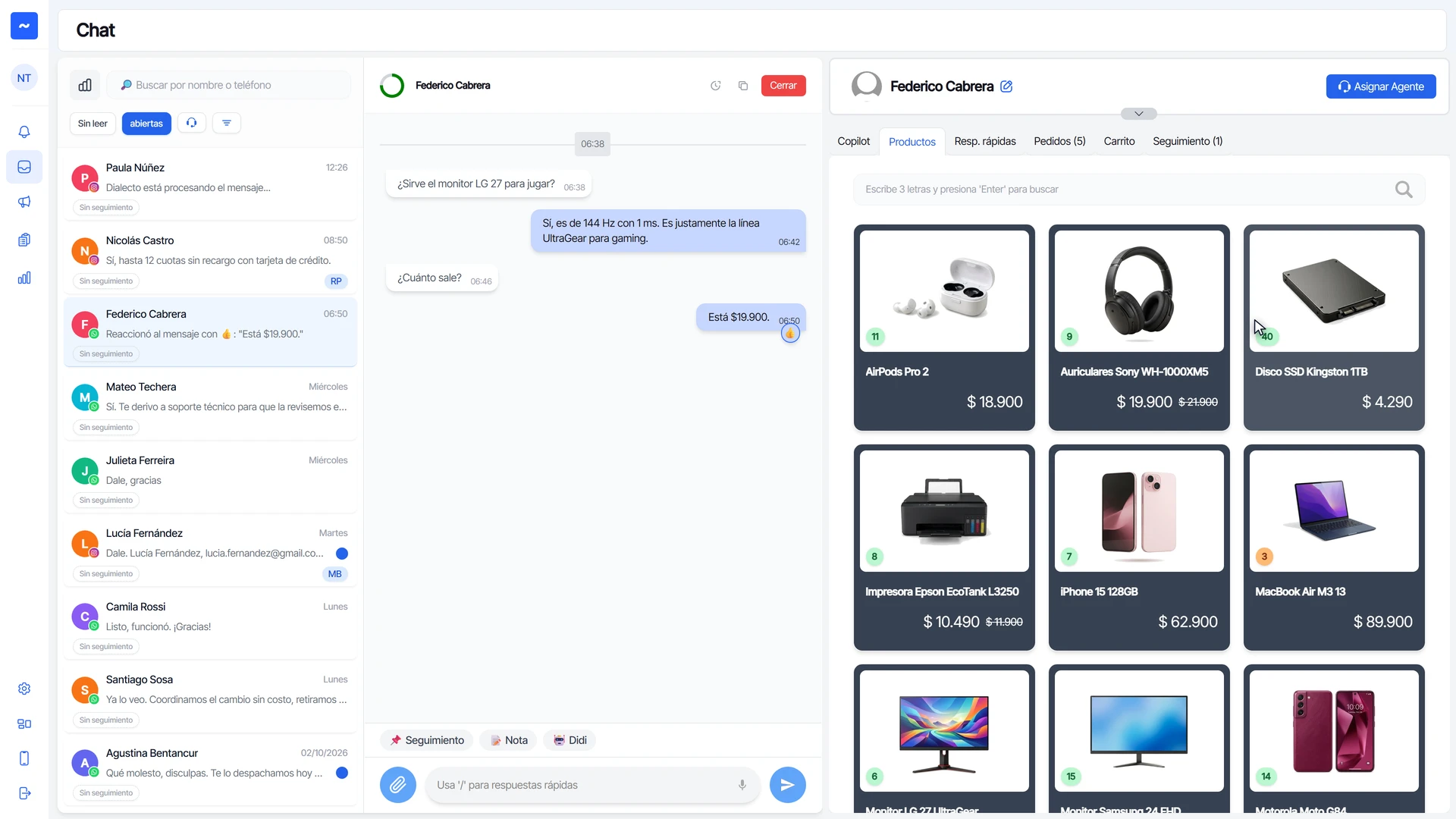Image resolution: width=1456 pixels, height=819 pixels.
Task: Click the Nota button
Action: click(509, 740)
